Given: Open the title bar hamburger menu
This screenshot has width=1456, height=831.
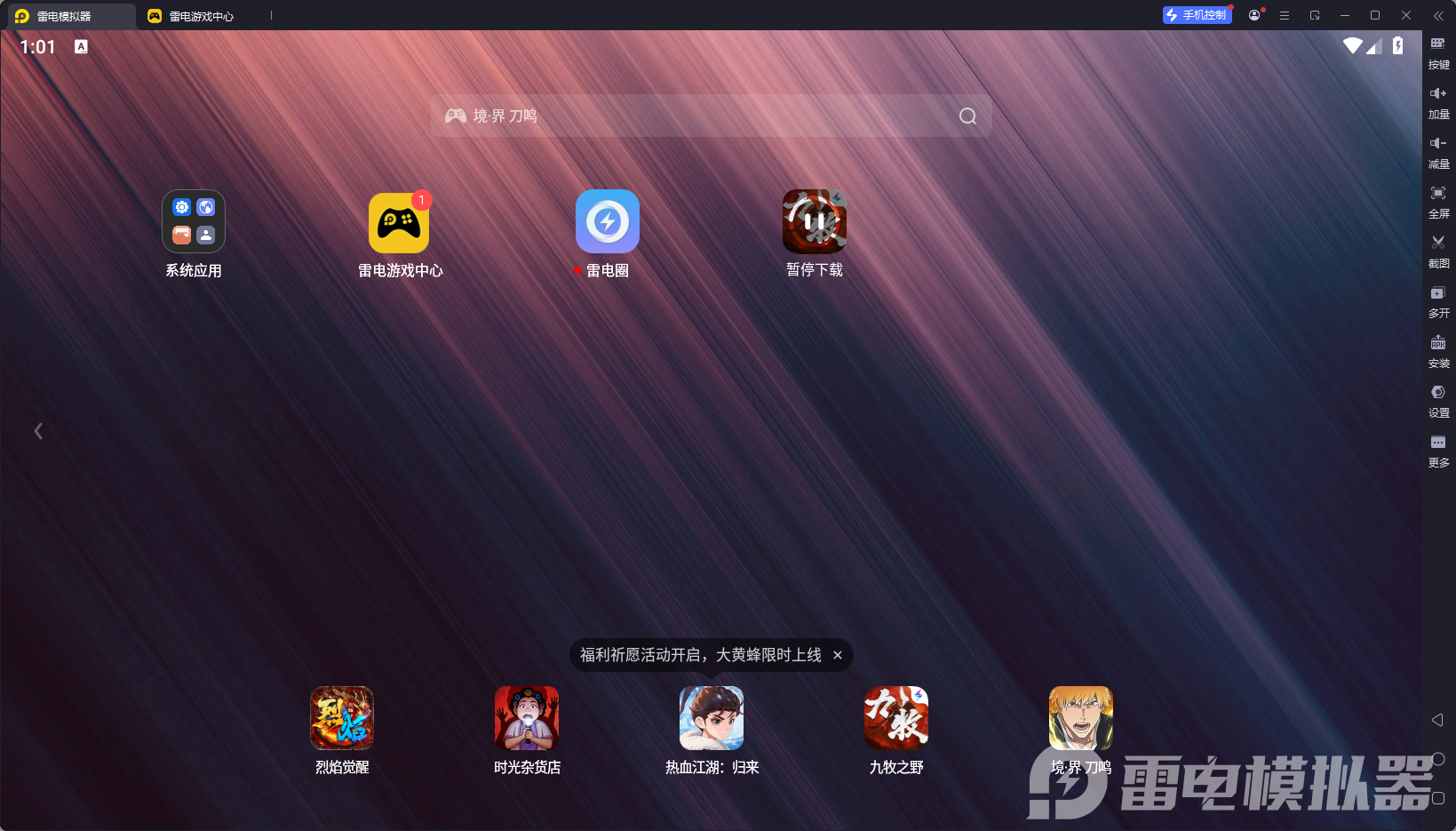Looking at the screenshot, I should 1285,15.
